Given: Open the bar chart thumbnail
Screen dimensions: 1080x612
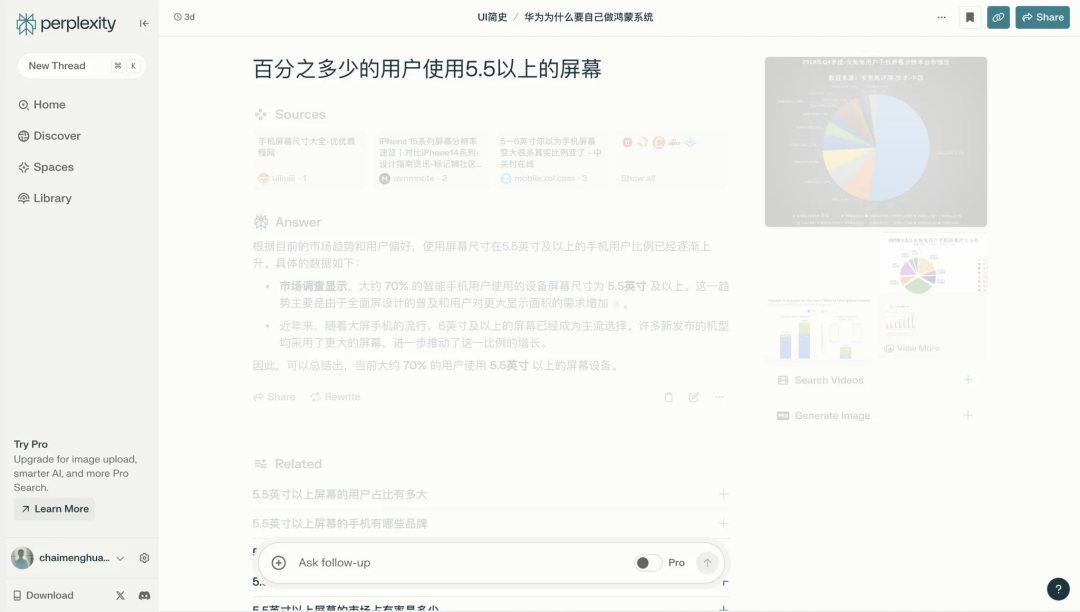Looking at the screenshot, I should pos(820,328).
